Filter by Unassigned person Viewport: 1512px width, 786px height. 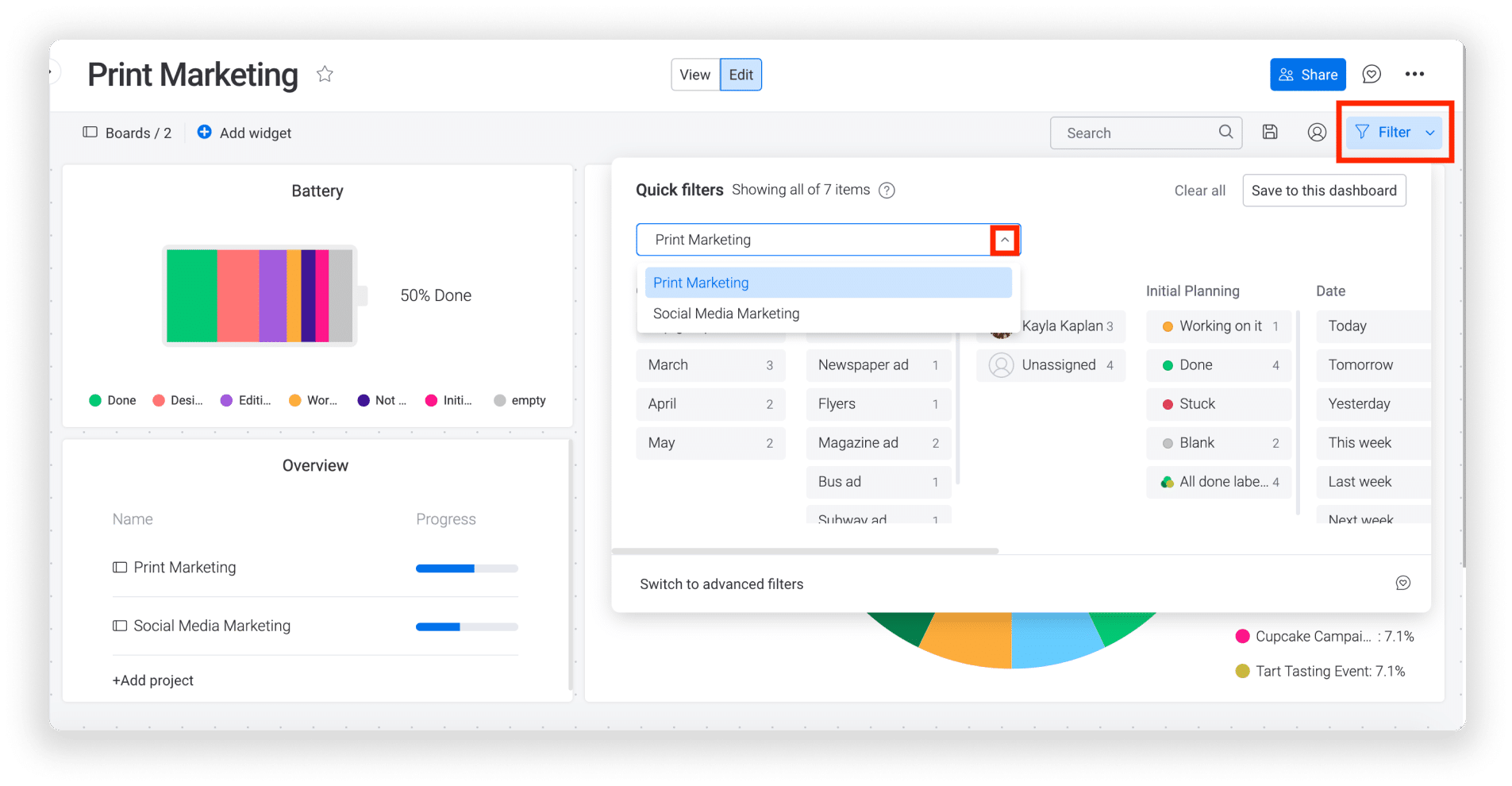[x=1051, y=365]
